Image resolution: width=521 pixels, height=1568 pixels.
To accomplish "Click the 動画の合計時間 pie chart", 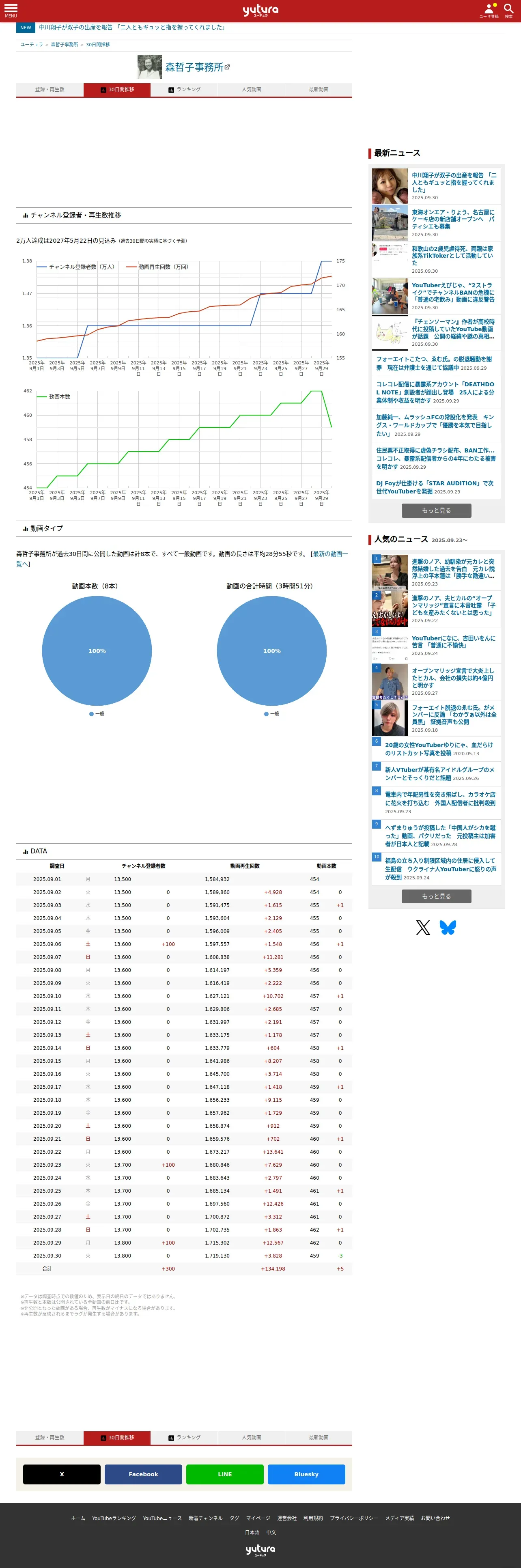I will [271, 651].
